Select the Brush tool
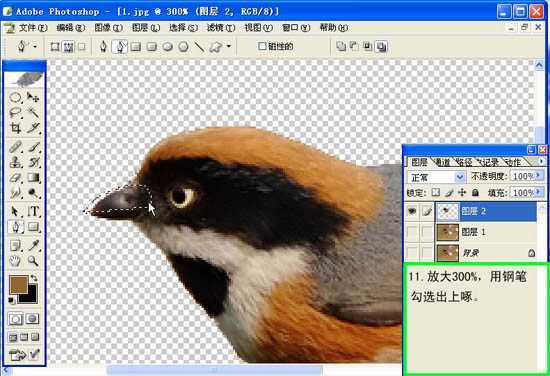The width and height of the screenshot is (550, 376). click(33, 147)
